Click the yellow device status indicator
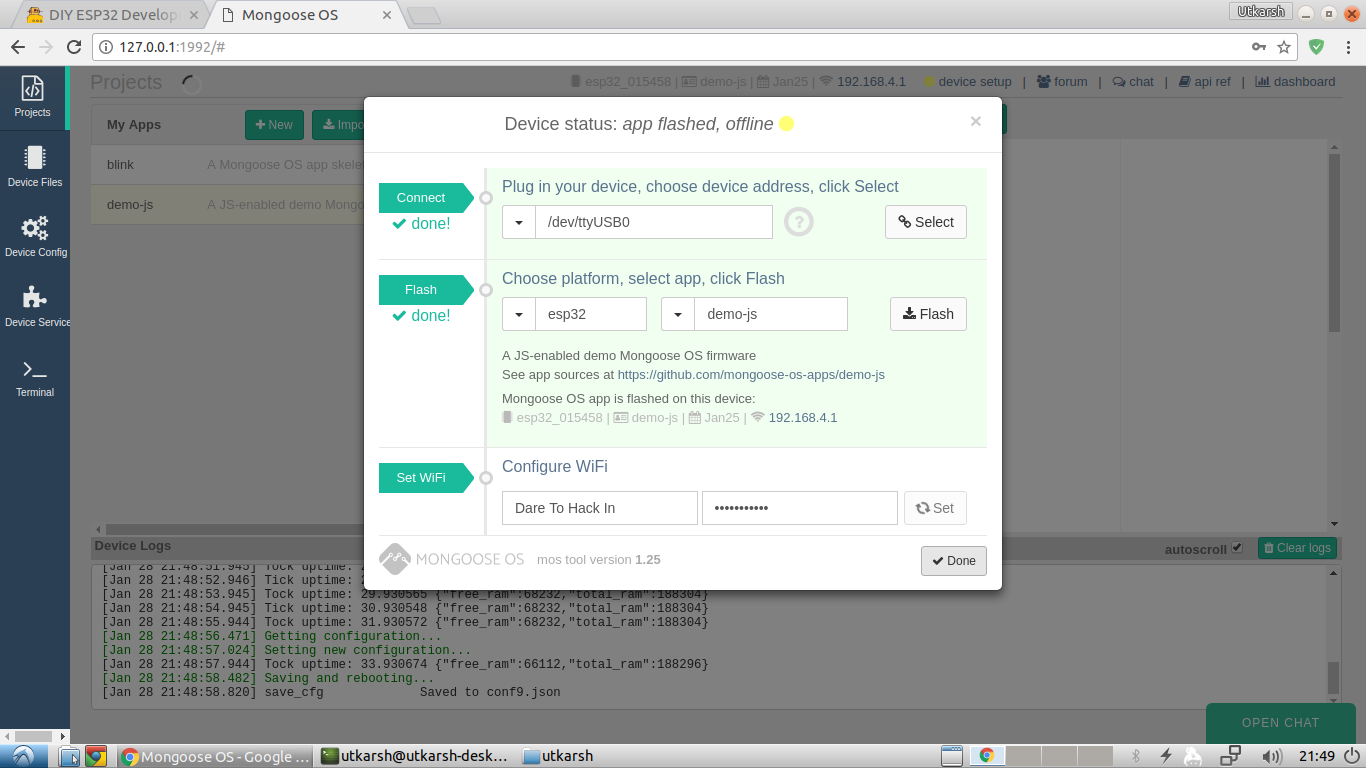Image resolution: width=1366 pixels, height=768 pixels. click(786, 124)
